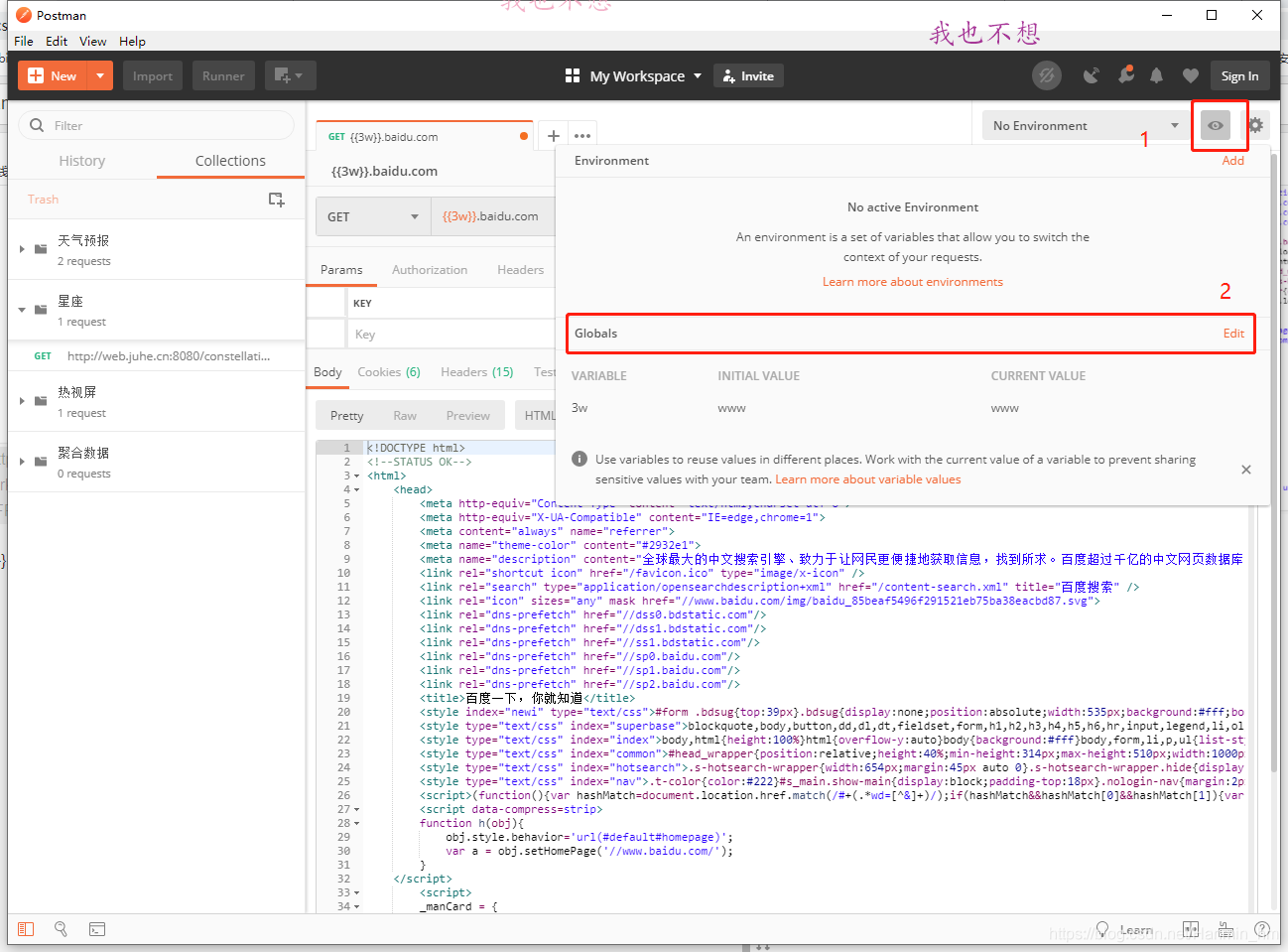The width and height of the screenshot is (1288, 952).
Task: Click Add environment link
Action: point(1233,161)
